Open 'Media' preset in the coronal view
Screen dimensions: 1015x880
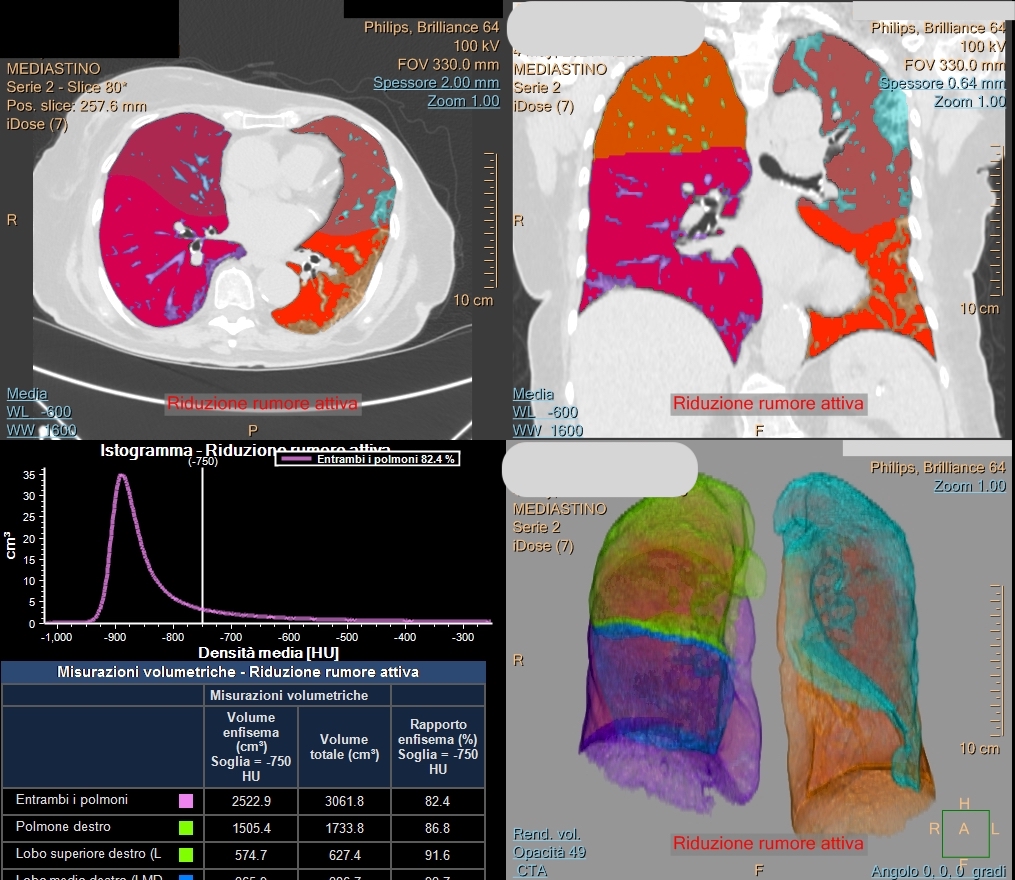point(533,394)
